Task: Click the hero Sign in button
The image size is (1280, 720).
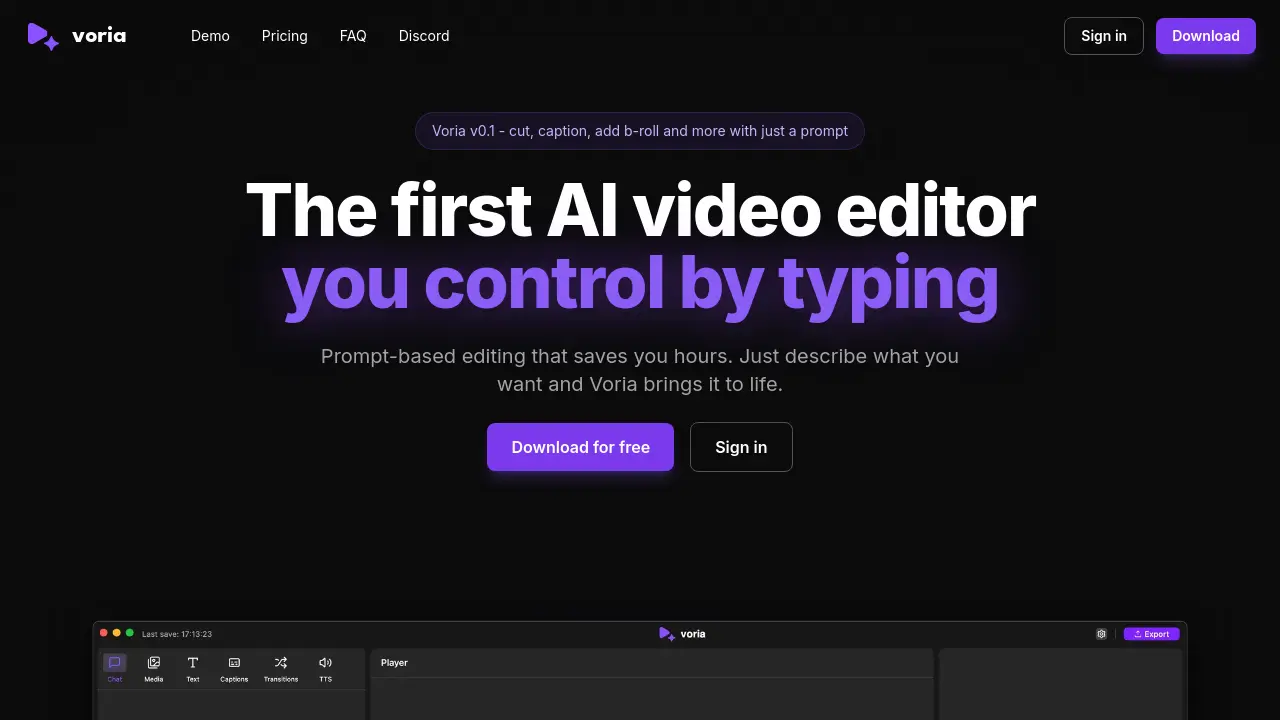Action: (x=741, y=447)
